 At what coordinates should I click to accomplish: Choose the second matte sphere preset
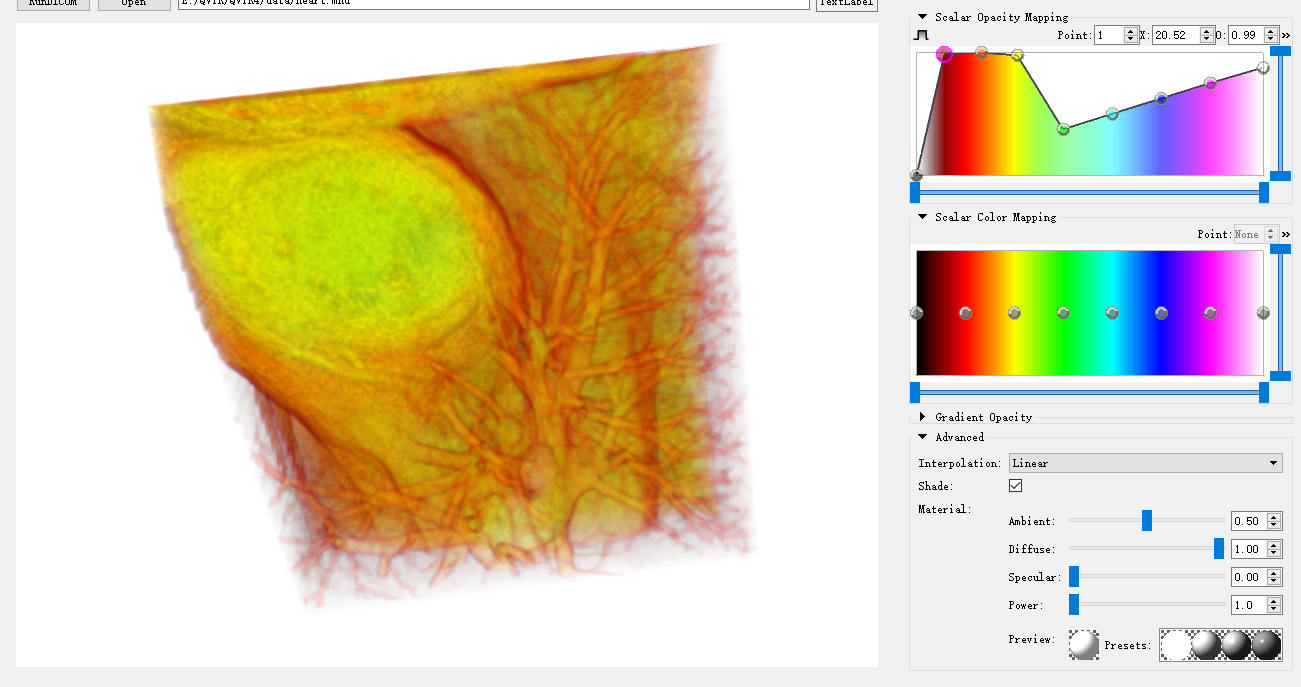tap(1206, 645)
